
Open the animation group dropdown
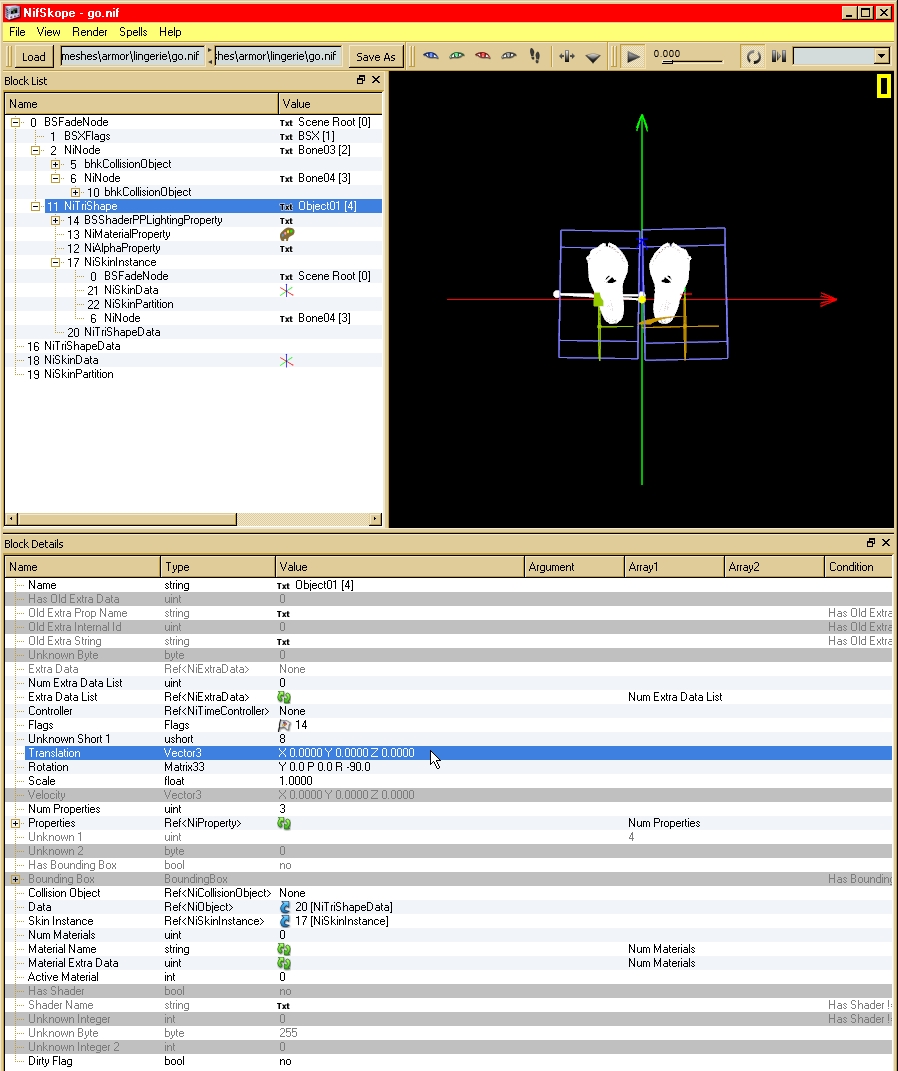click(x=882, y=57)
